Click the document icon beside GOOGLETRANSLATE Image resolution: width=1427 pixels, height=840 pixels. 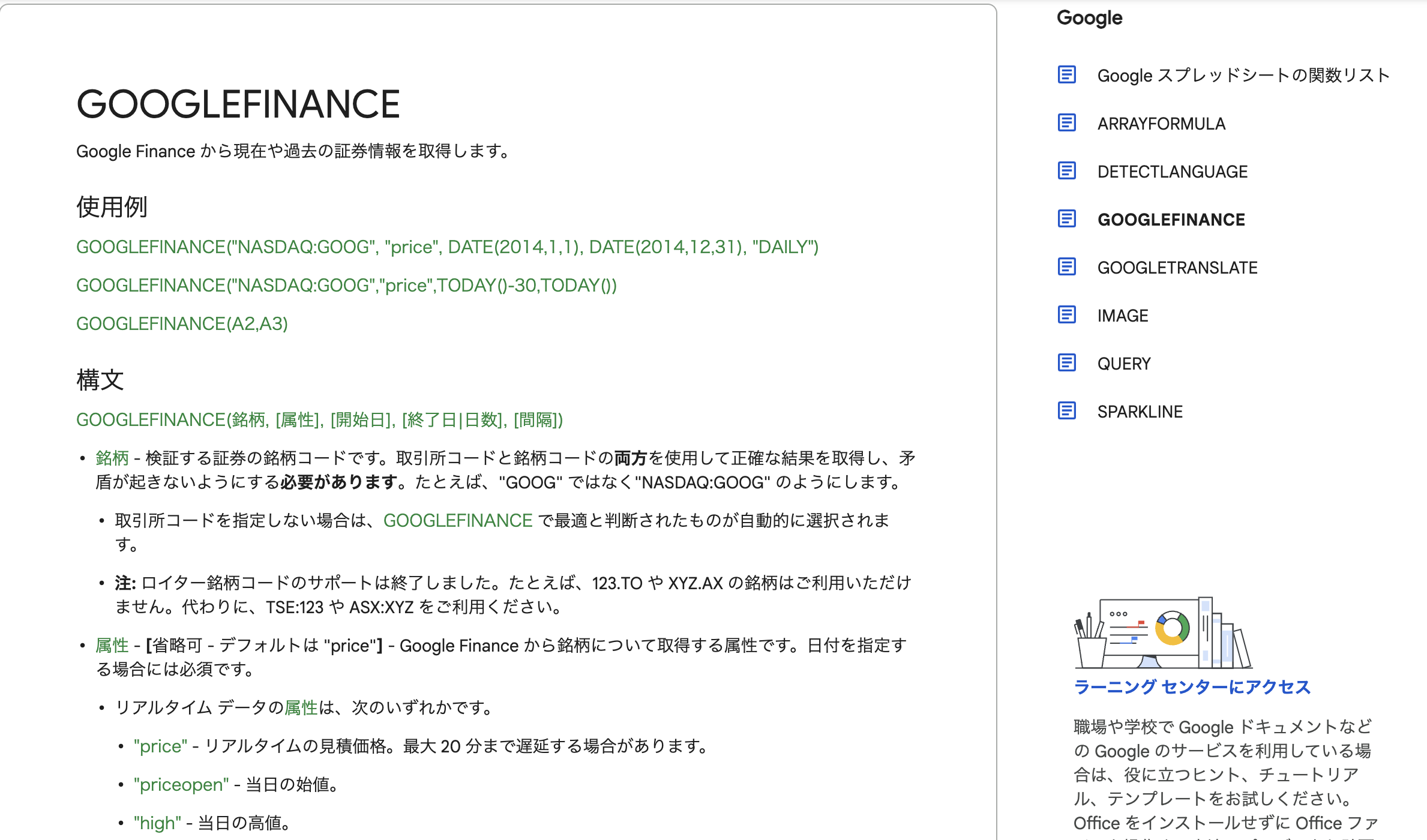1068,267
